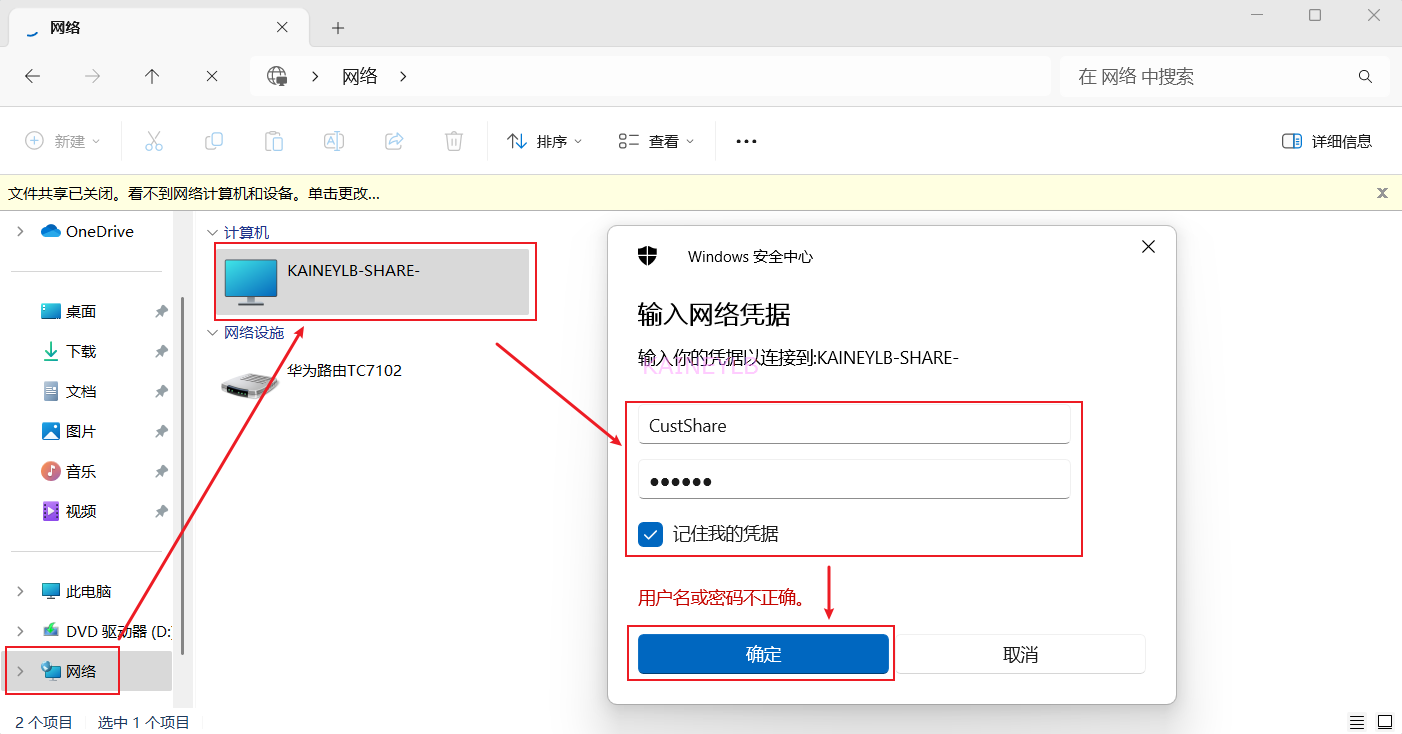Click the password input field
1402x734 pixels.
pos(854,480)
